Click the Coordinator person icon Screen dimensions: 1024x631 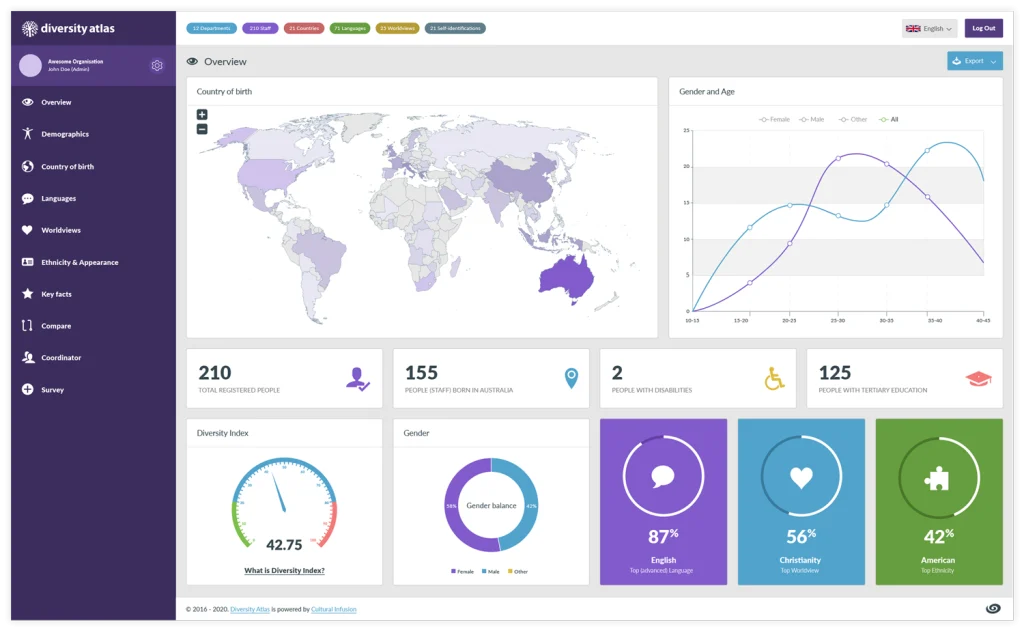tap(27, 357)
